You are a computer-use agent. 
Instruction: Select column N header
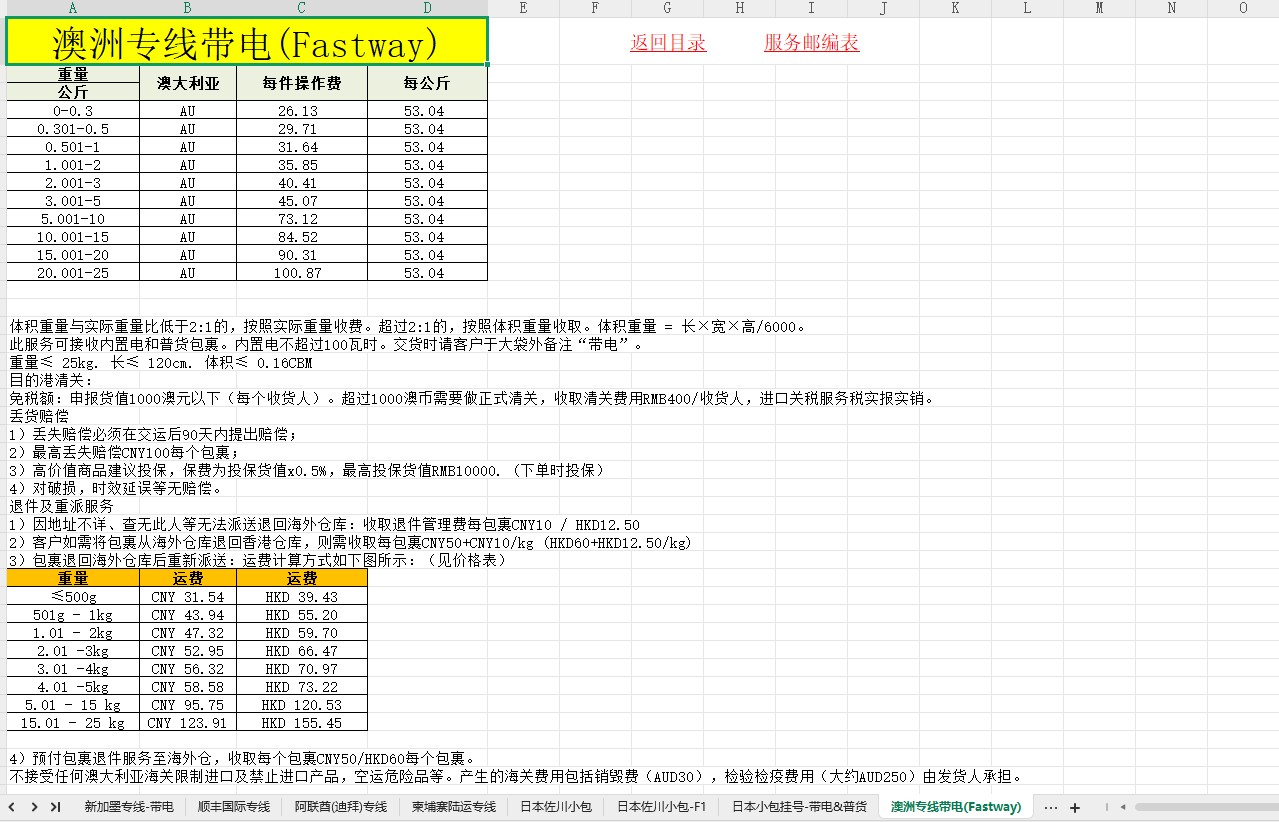[1171, 8]
